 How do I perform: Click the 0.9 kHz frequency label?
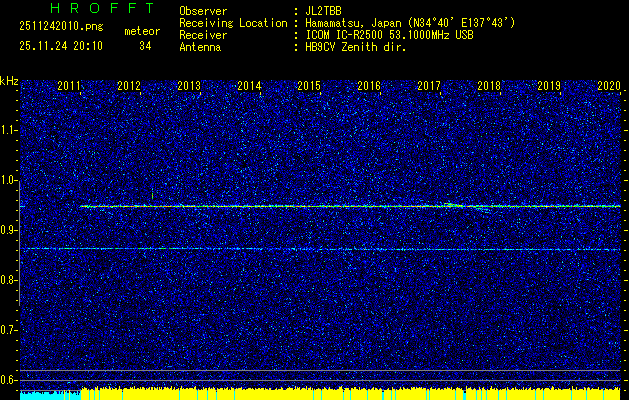click(9, 230)
